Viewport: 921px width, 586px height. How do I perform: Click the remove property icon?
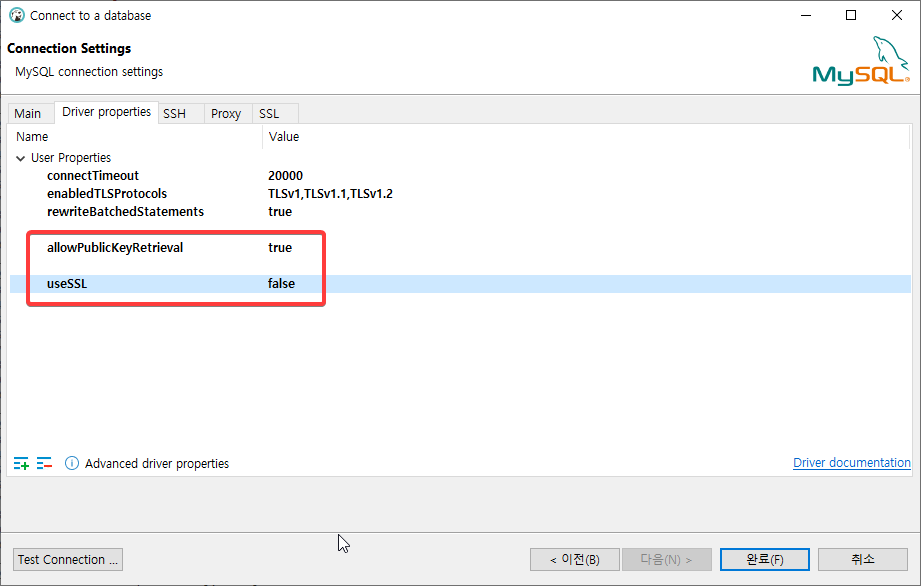tap(43, 462)
